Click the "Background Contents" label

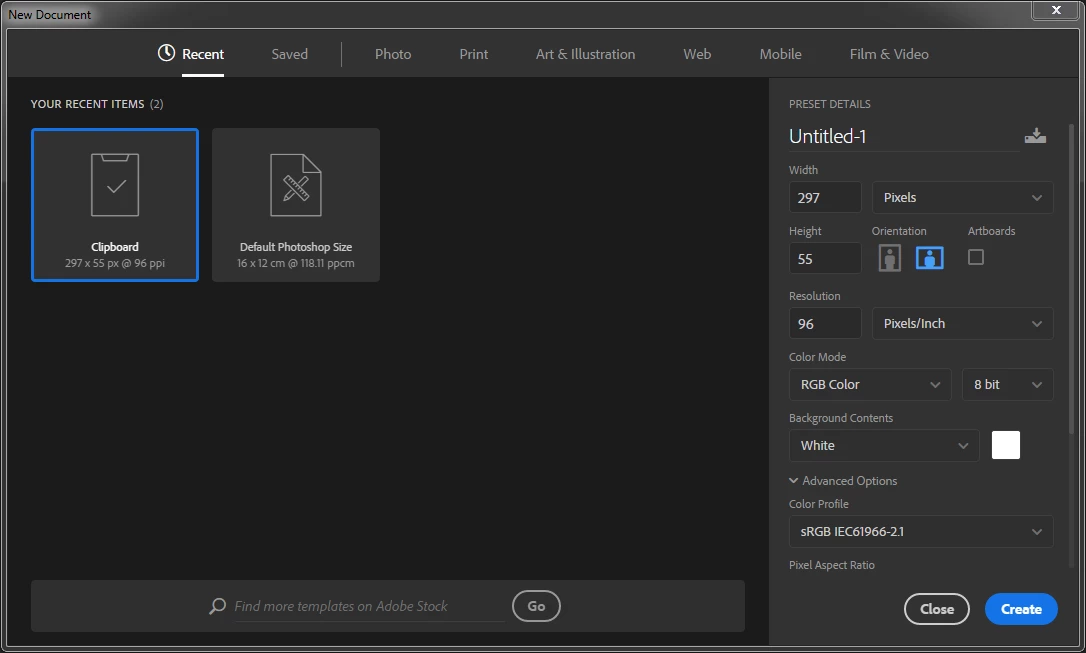click(x=840, y=418)
